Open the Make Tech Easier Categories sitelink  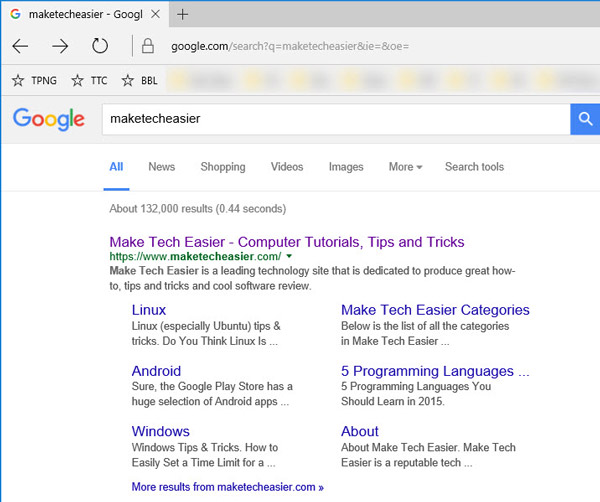pos(435,310)
